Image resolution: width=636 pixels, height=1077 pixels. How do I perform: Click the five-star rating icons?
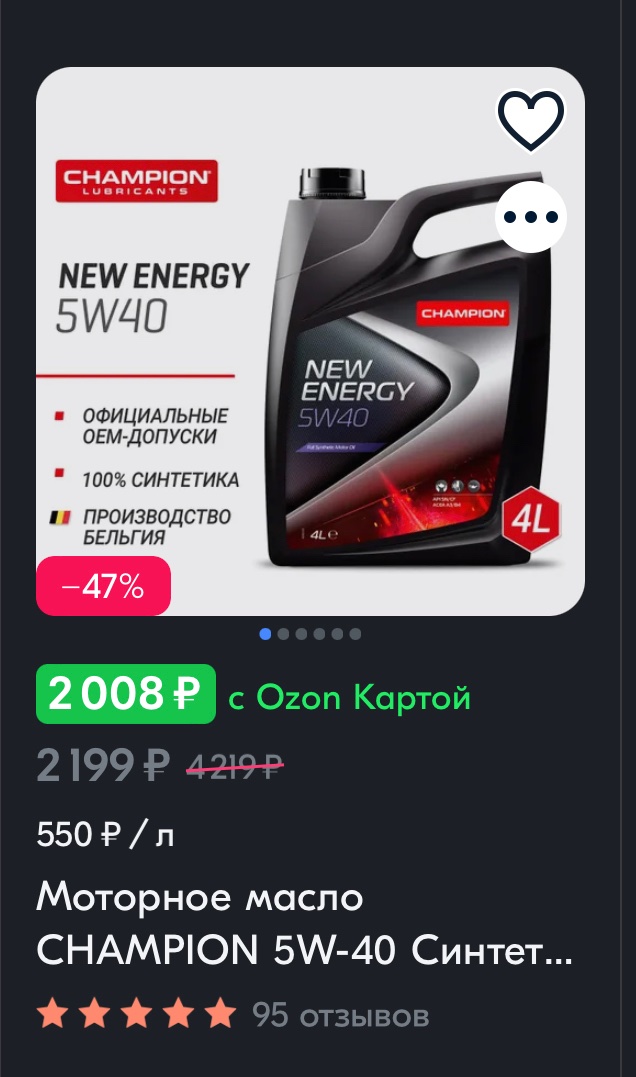click(x=136, y=1014)
